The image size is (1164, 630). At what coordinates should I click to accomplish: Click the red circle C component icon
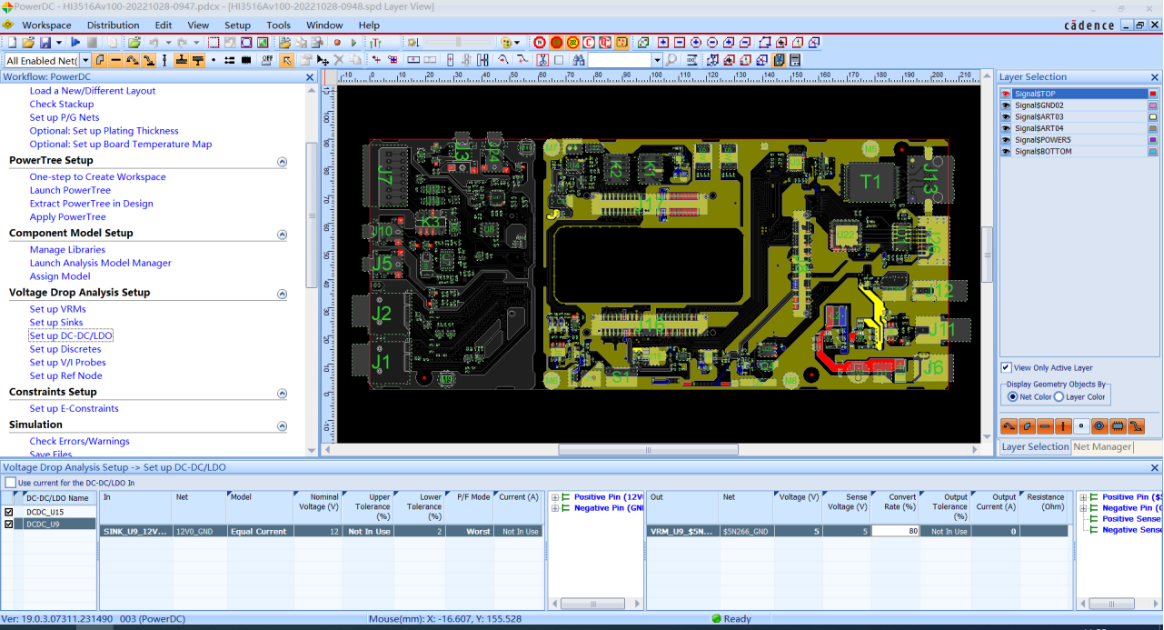click(589, 42)
